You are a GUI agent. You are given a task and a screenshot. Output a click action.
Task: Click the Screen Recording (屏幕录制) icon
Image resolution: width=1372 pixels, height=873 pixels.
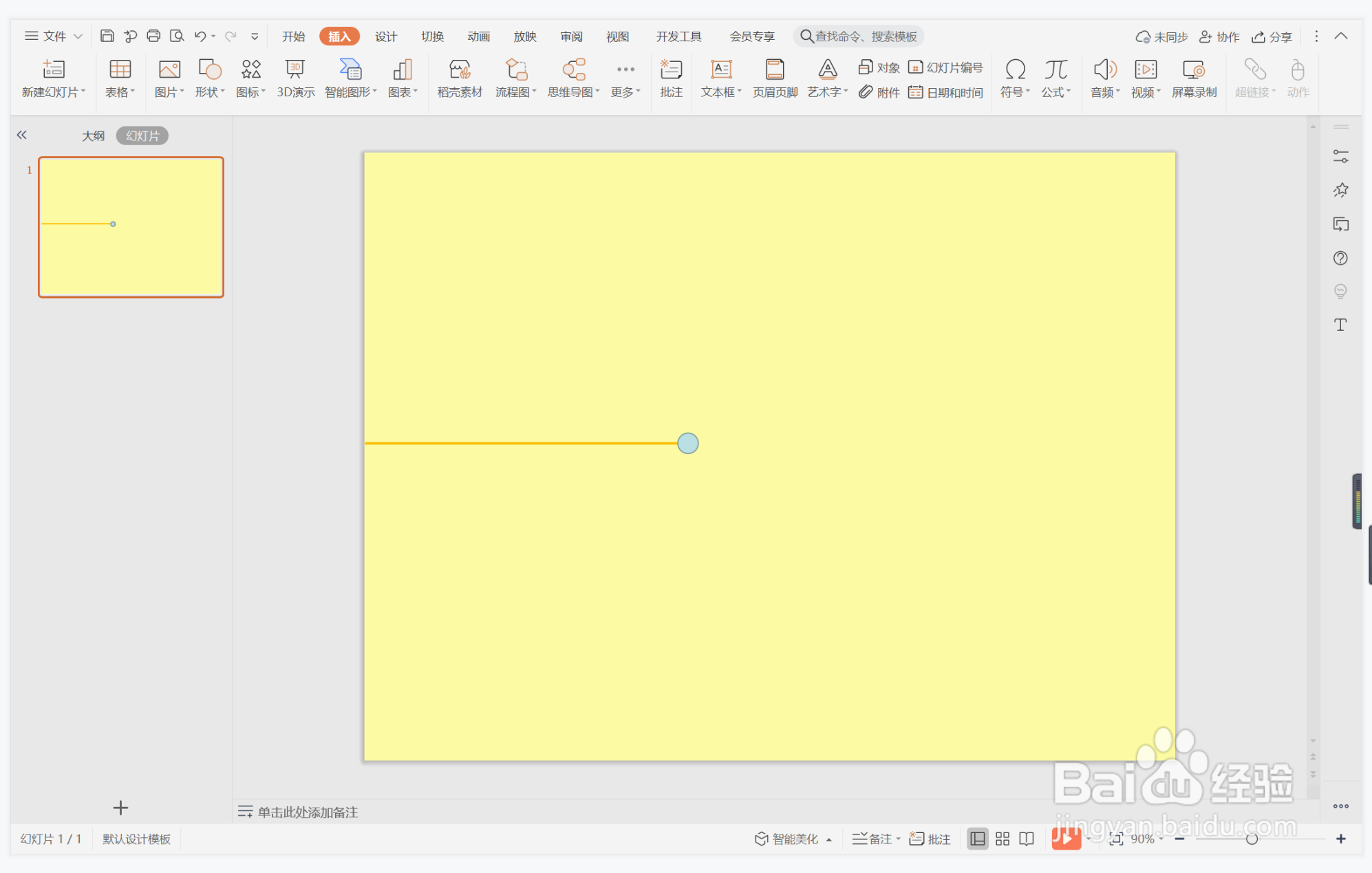(1194, 78)
